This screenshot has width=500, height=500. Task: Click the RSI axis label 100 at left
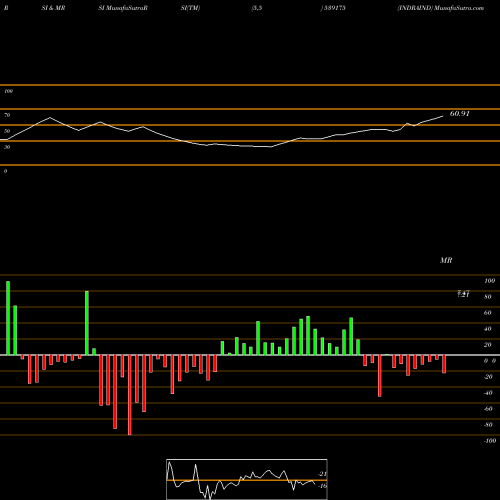(x=8, y=91)
